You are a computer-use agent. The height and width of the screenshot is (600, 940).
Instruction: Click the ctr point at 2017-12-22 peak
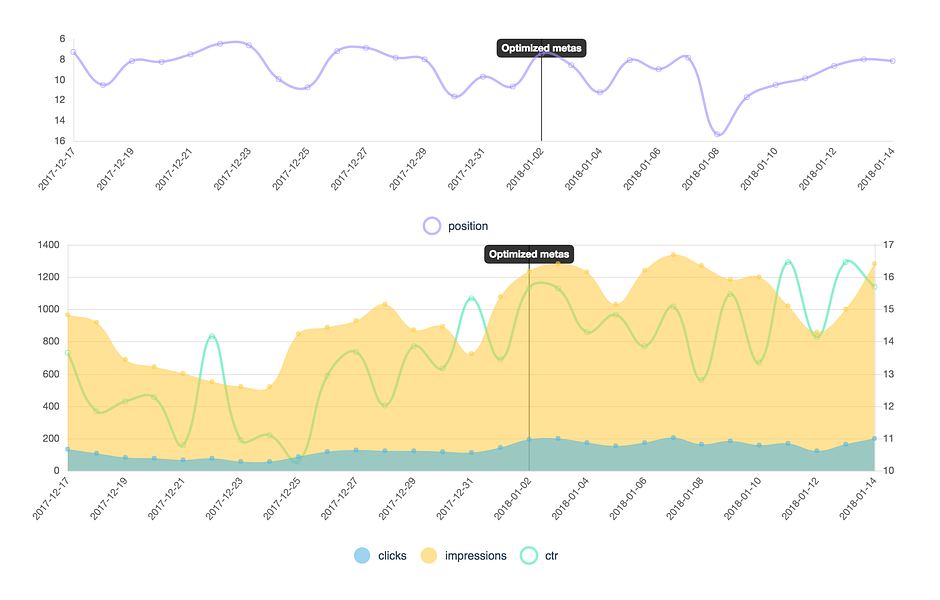click(x=212, y=336)
